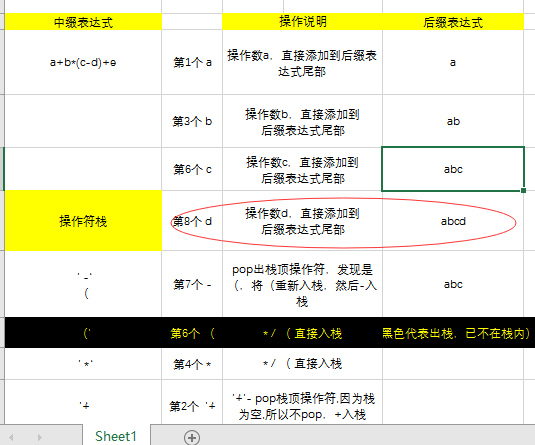Select the '第1个 a' cell
Screen dimensions: 535x445
point(192,62)
